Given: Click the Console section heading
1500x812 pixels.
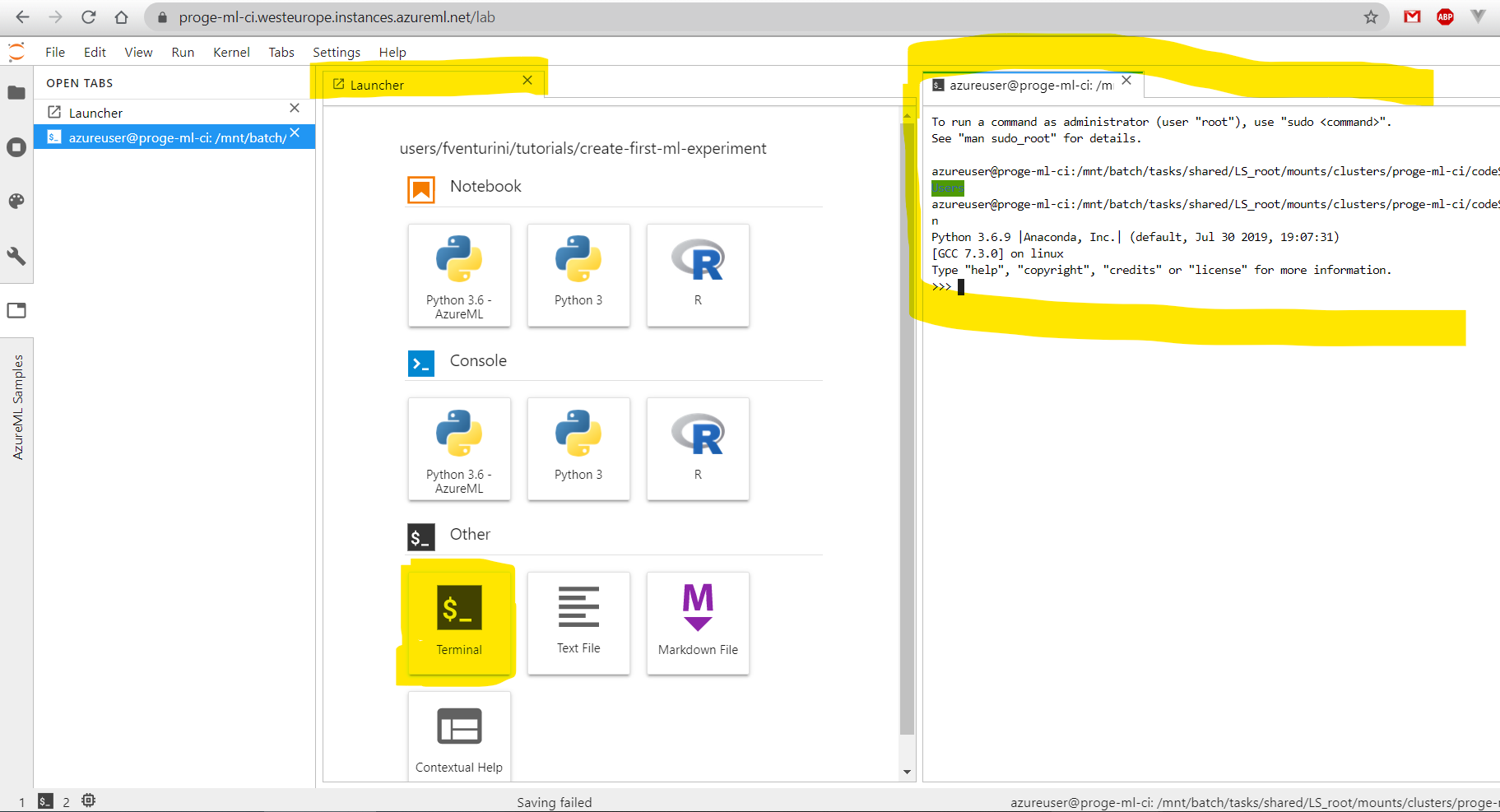Looking at the screenshot, I should coord(478,361).
